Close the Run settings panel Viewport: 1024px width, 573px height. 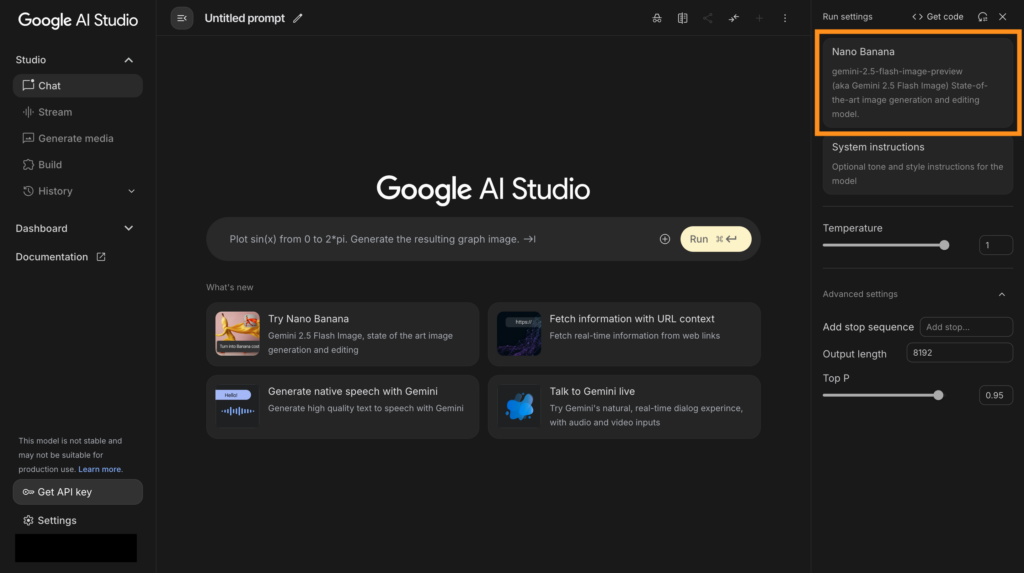[x=1002, y=17]
